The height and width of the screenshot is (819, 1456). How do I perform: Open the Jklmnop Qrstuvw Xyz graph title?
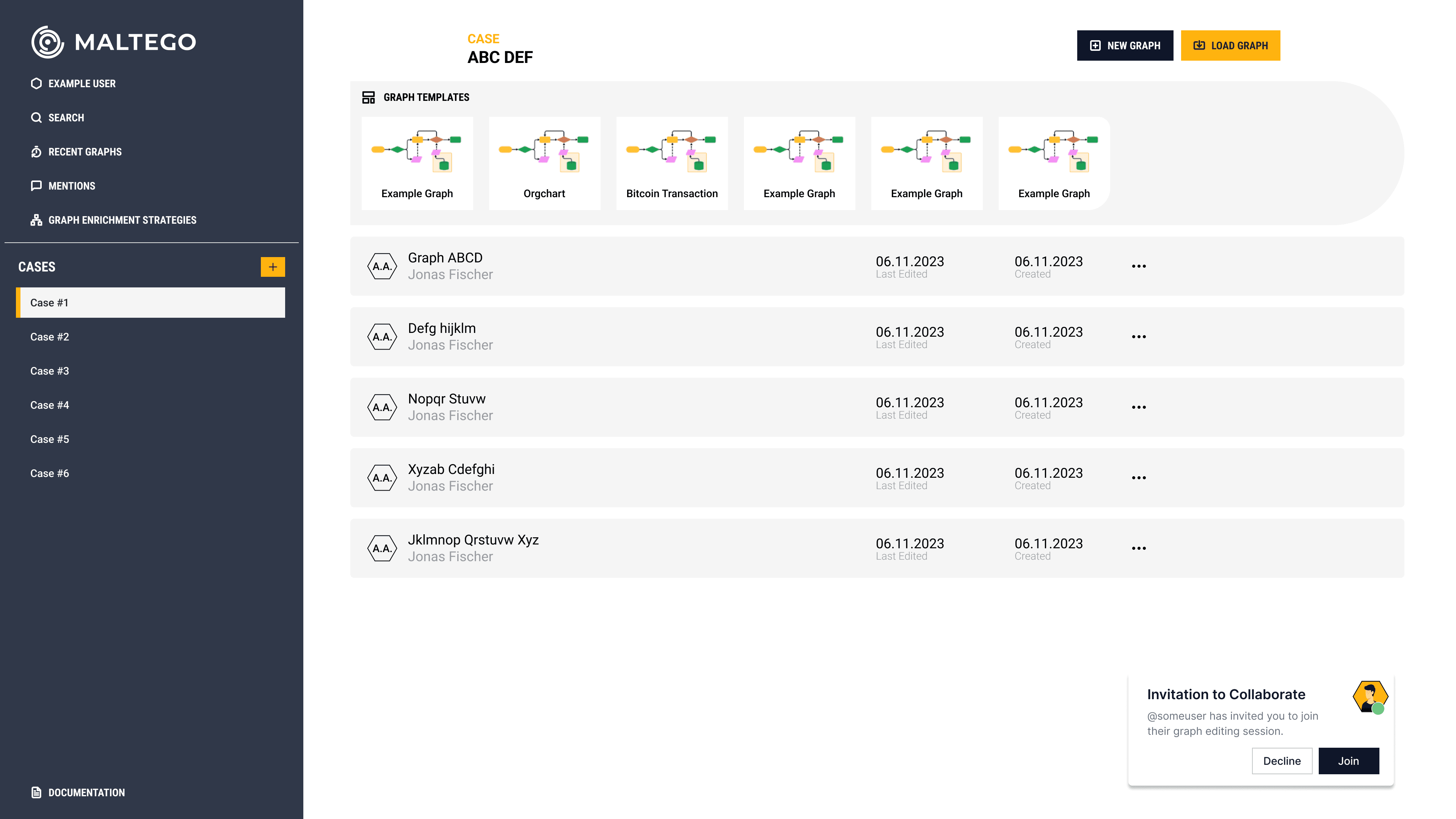[x=474, y=540]
